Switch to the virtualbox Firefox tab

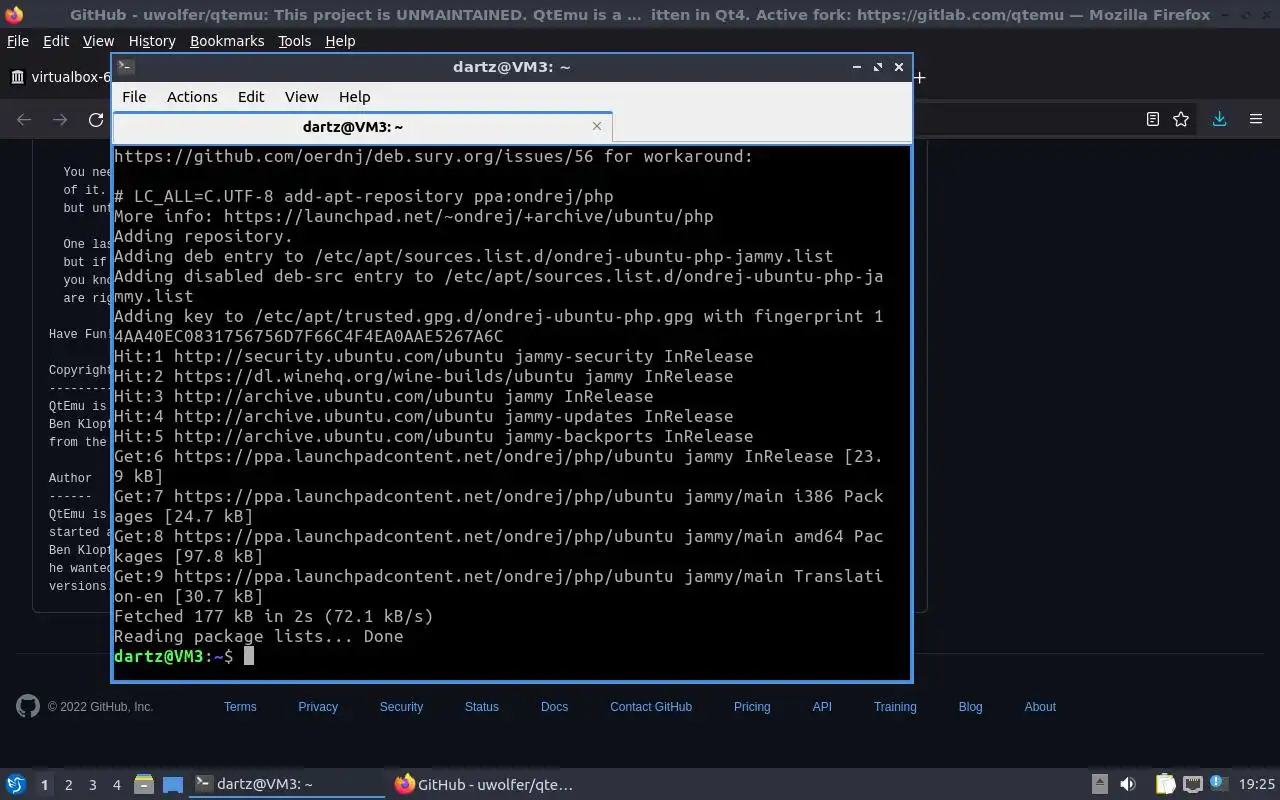tap(60, 77)
